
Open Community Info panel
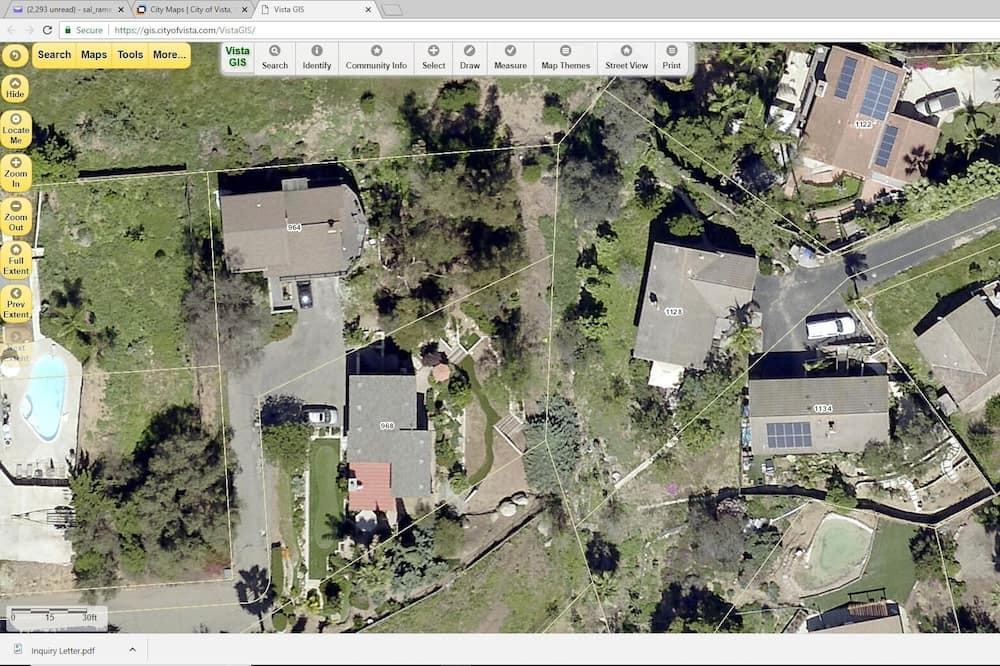pyautogui.click(x=376, y=58)
